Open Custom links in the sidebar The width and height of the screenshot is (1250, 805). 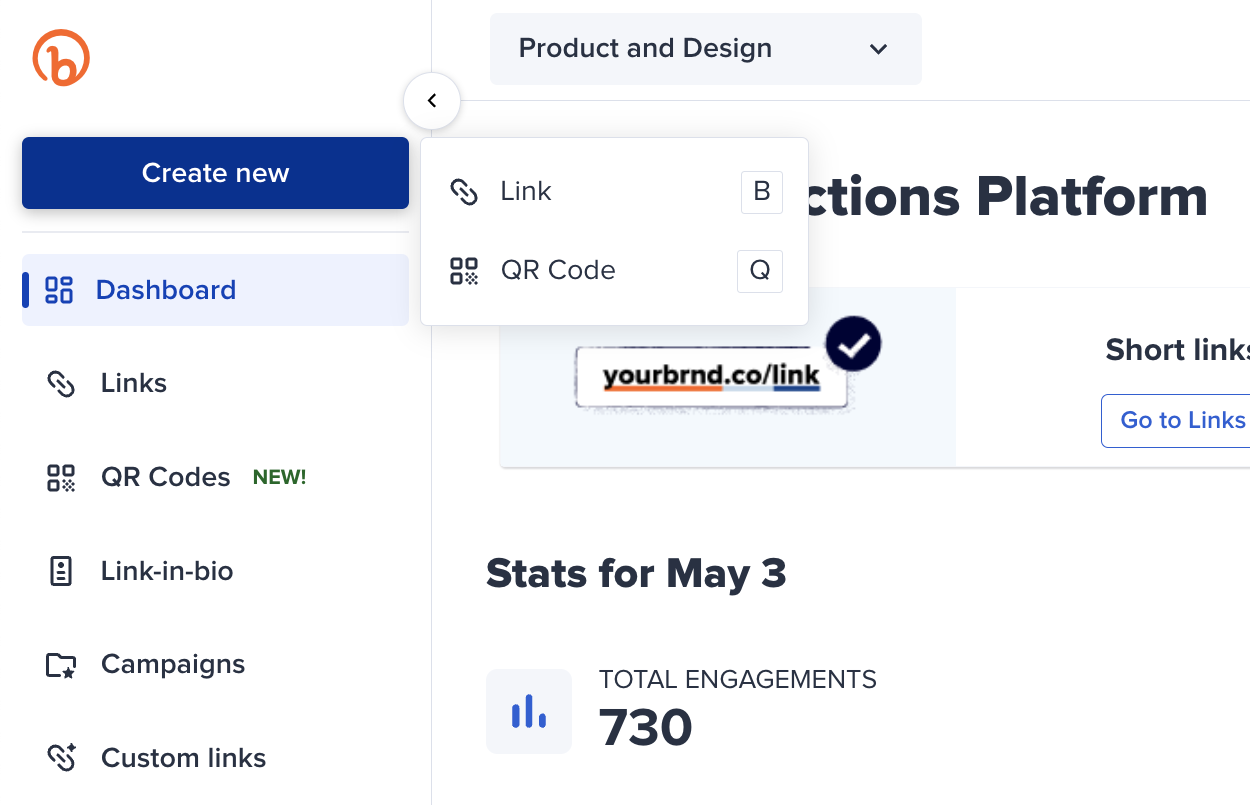tap(184, 758)
